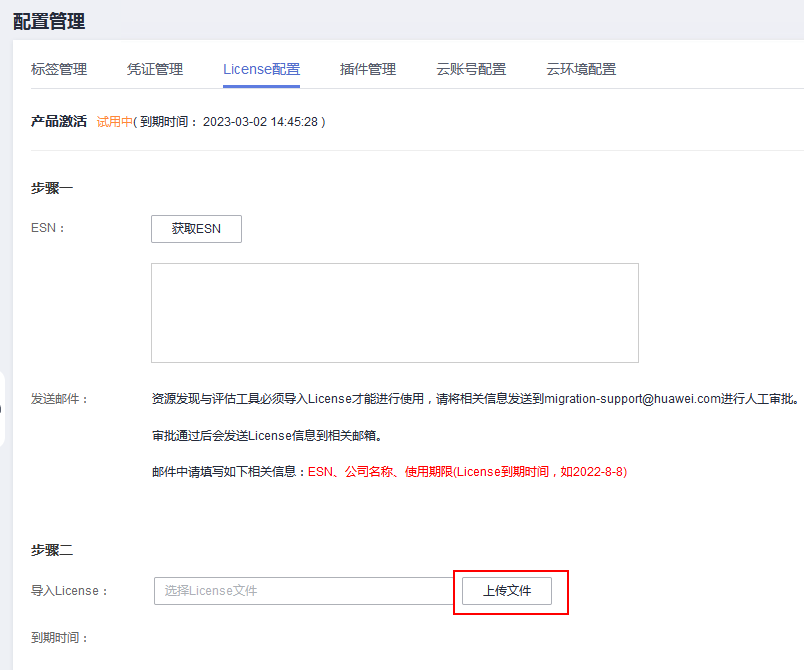Click the 步骤二 heading
804x670 pixels.
pos(52,550)
